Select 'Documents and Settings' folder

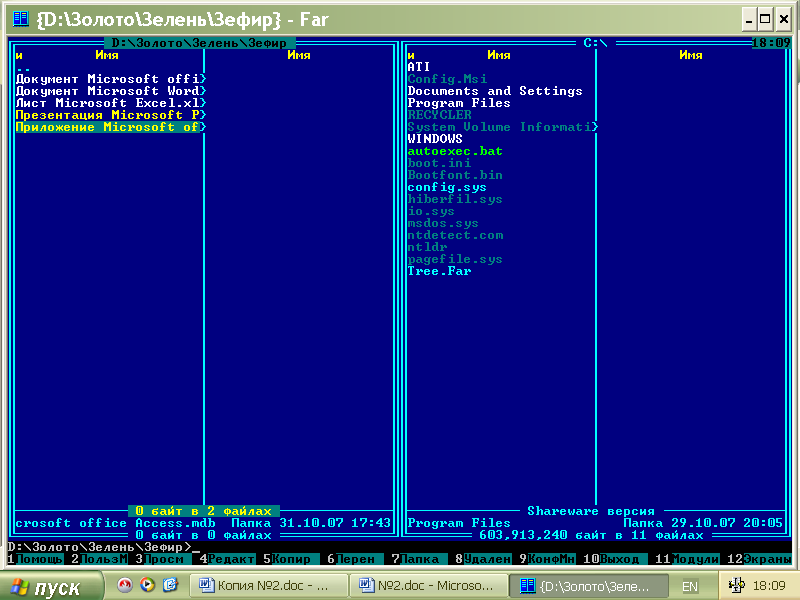pos(495,91)
